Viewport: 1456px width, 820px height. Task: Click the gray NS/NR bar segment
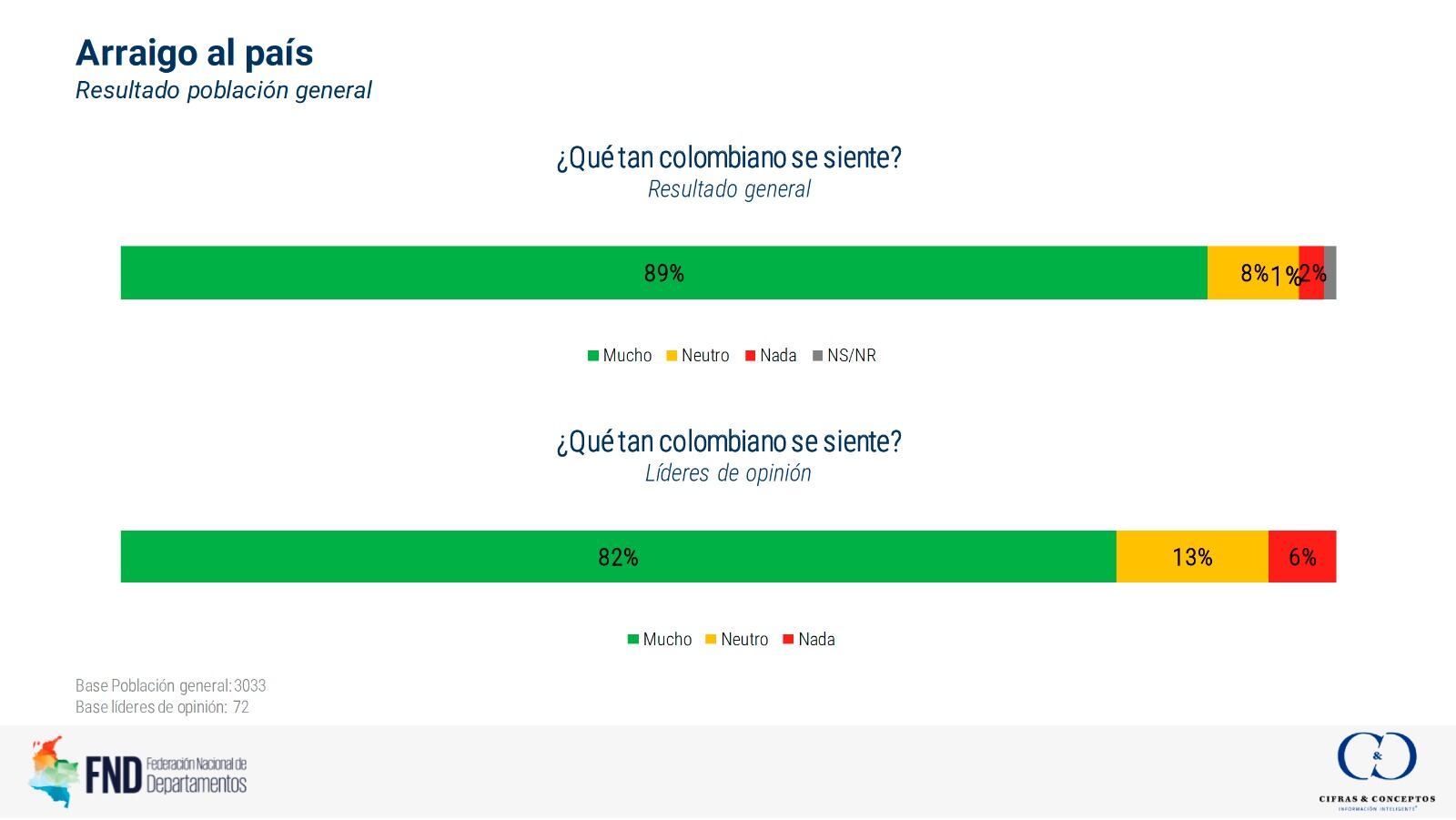(1330, 273)
